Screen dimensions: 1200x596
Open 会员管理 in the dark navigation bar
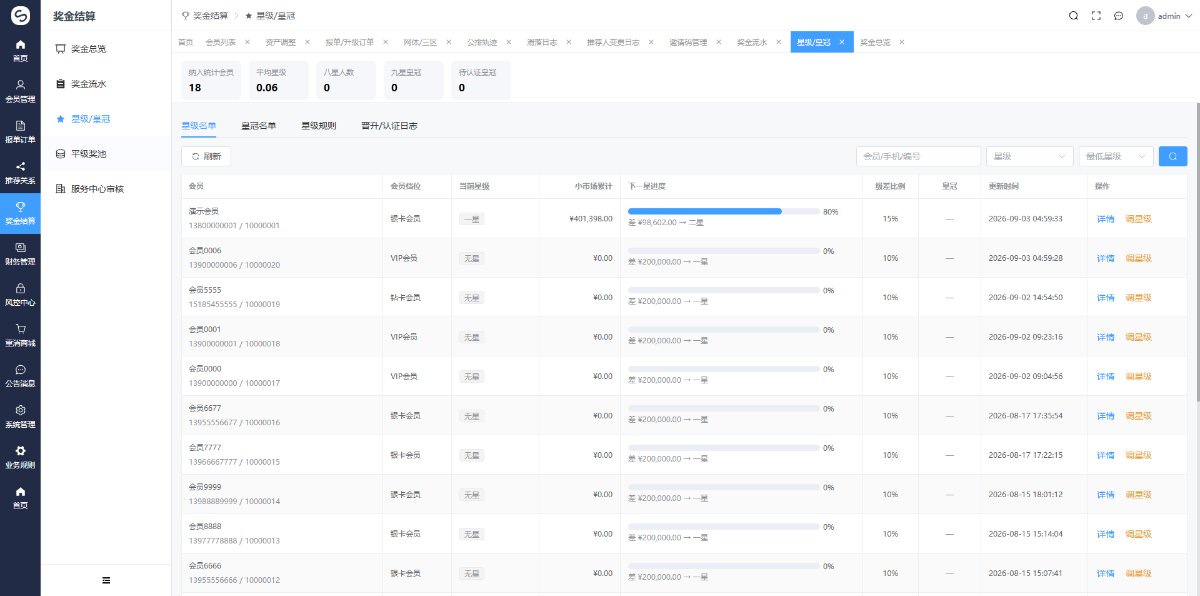click(20, 91)
